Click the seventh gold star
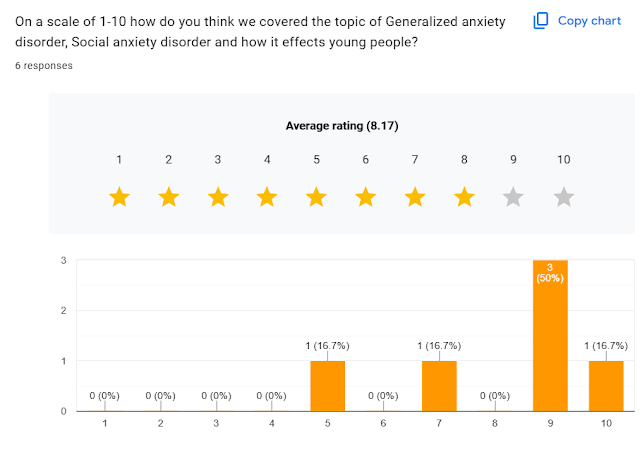The width and height of the screenshot is (640, 471). (415, 197)
